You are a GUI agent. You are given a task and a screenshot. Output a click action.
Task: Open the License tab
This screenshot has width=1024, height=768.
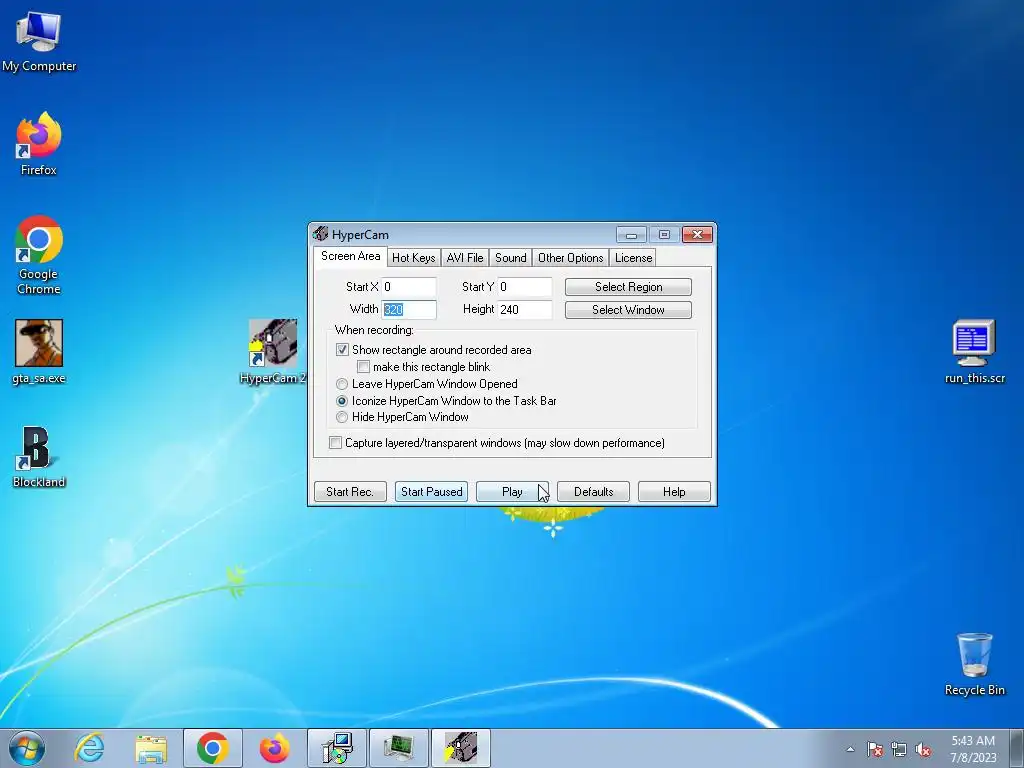coord(633,258)
